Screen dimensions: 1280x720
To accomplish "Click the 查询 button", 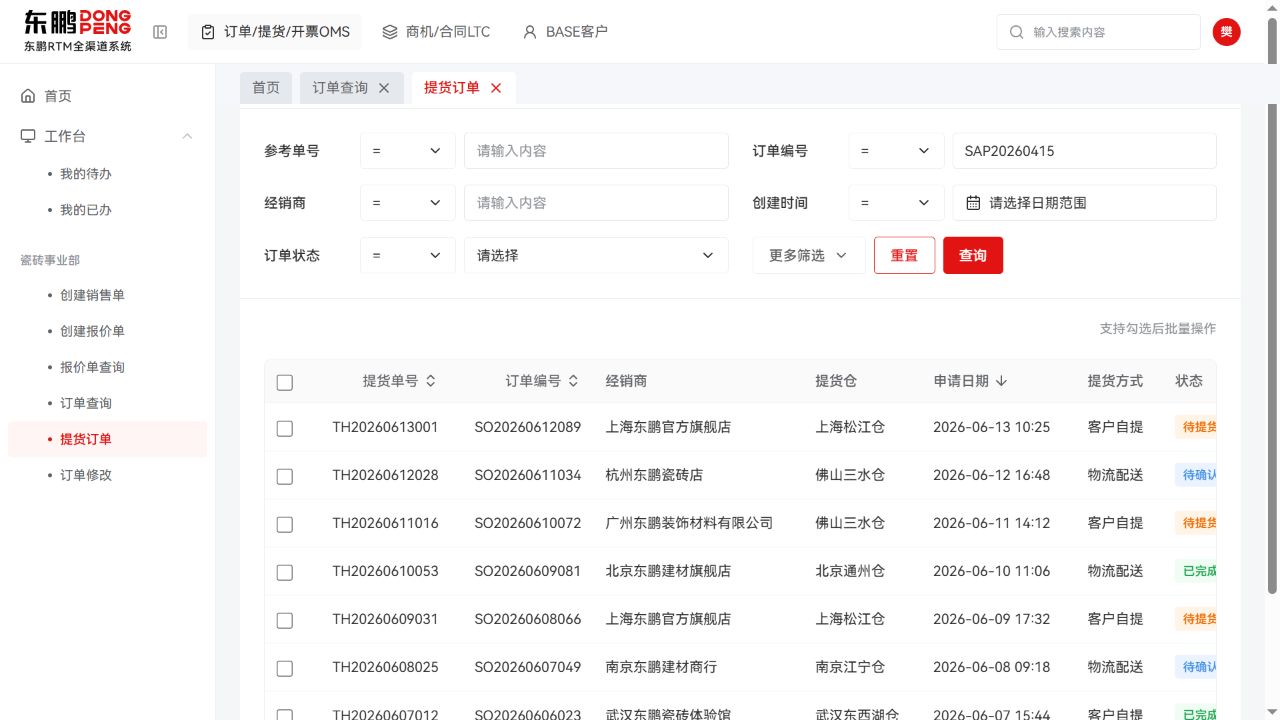I will point(973,255).
